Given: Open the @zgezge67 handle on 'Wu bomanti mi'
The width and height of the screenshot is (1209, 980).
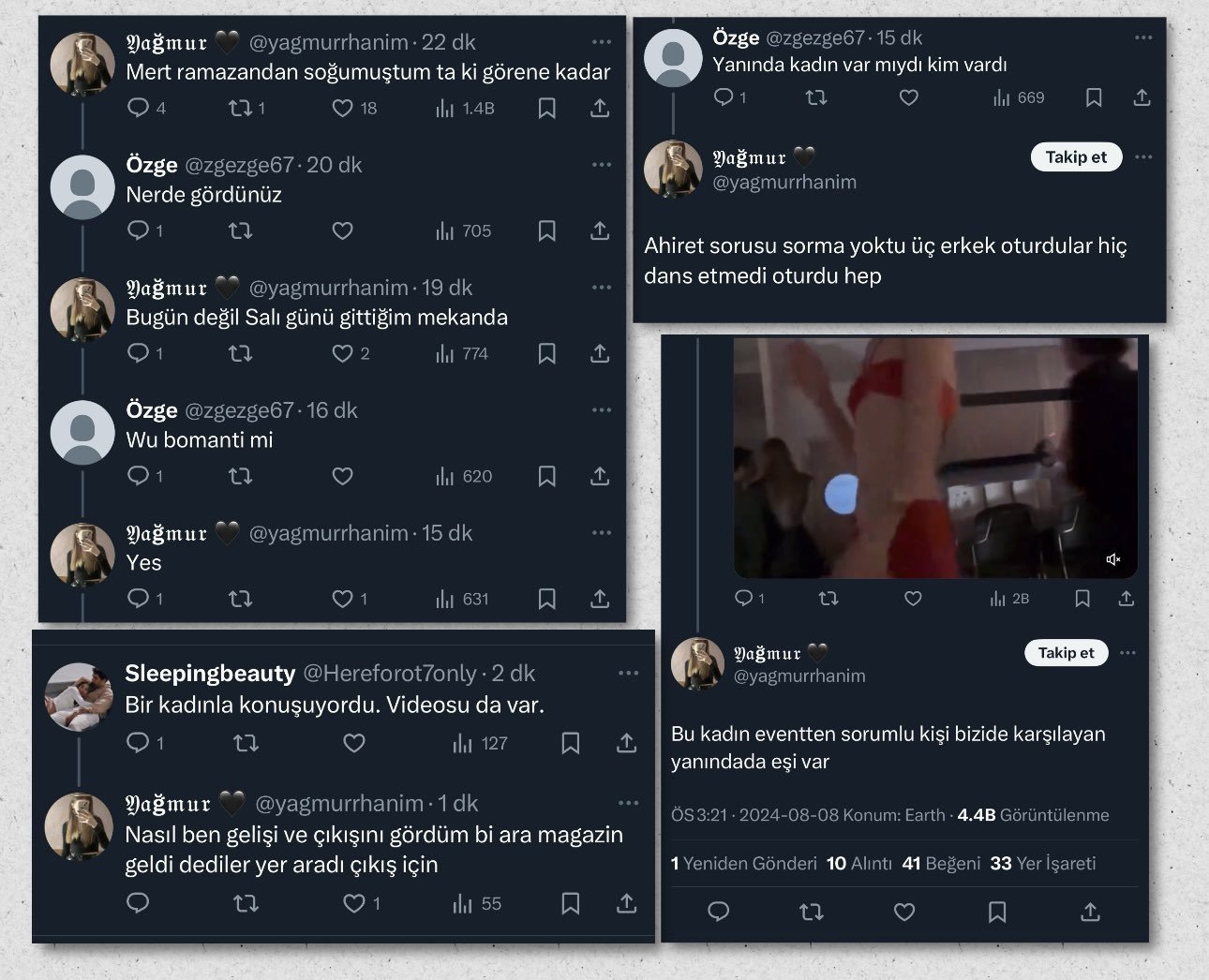Looking at the screenshot, I should pyautogui.click(x=240, y=410).
